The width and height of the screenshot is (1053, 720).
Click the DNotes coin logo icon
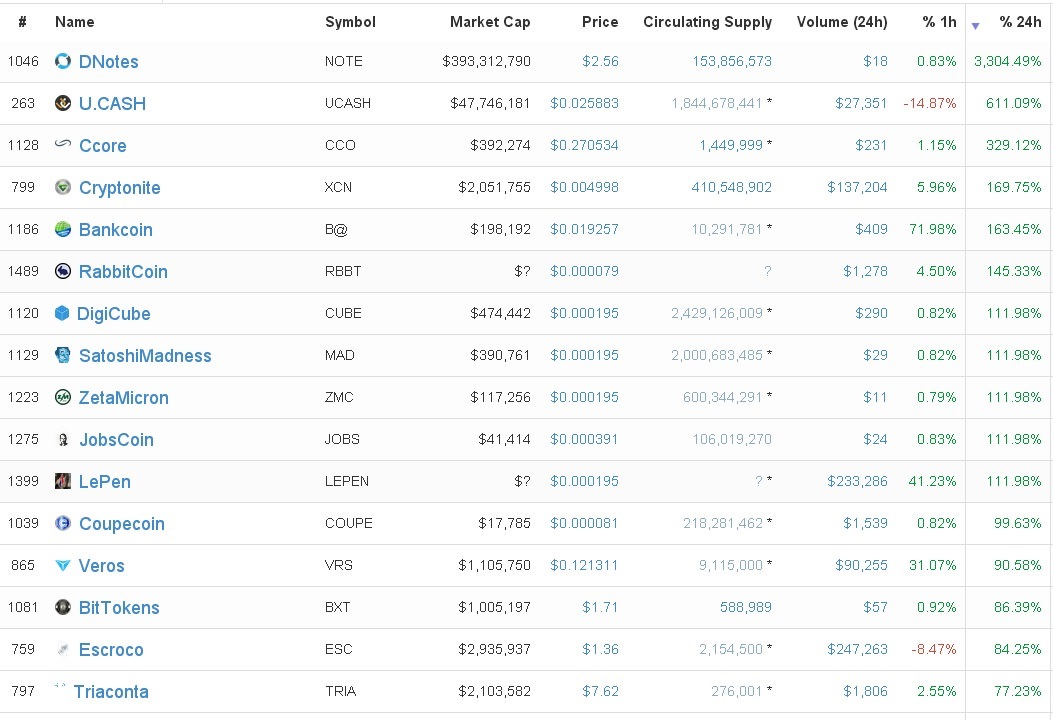62,61
